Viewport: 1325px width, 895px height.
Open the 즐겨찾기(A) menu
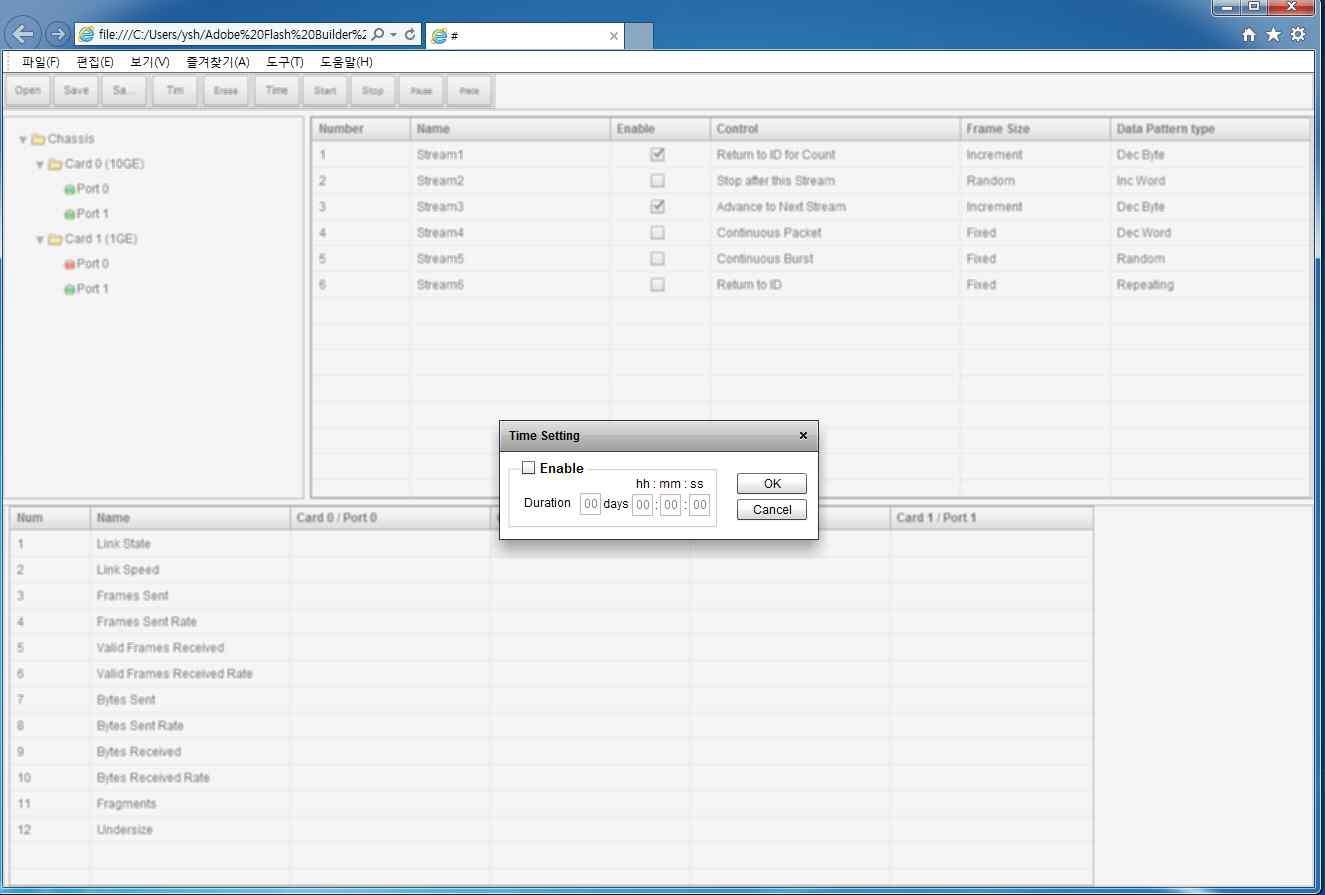pyautogui.click(x=218, y=62)
